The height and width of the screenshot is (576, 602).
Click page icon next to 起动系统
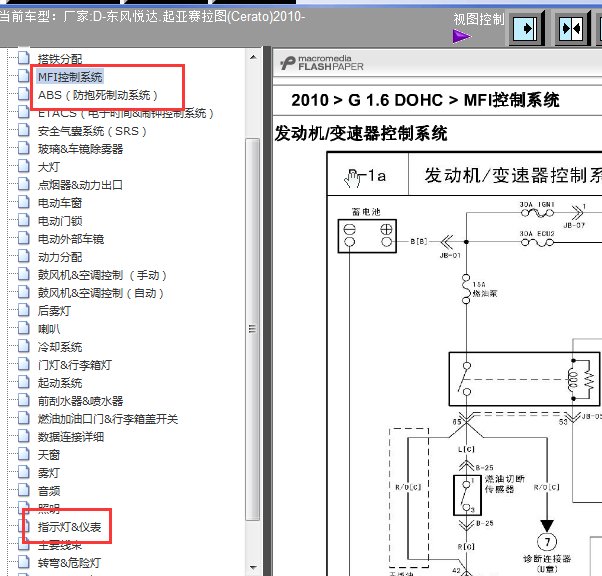[x=24, y=382]
